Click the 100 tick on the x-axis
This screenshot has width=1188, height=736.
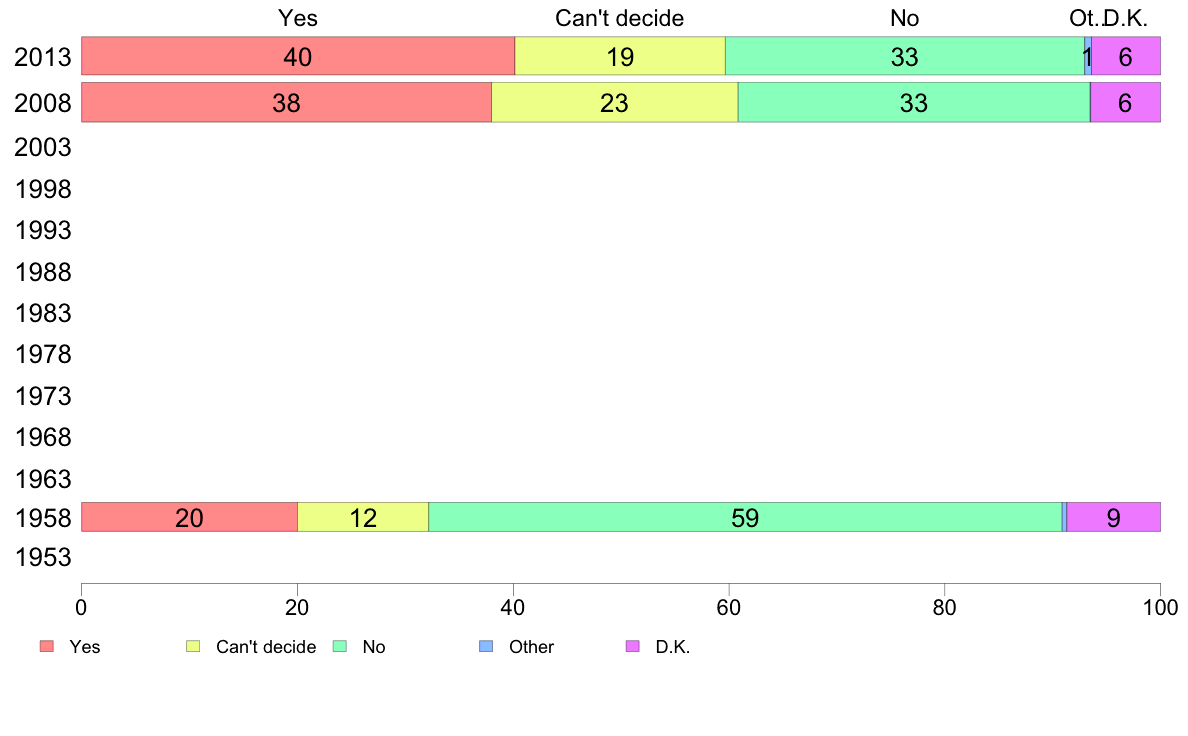click(1161, 607)
